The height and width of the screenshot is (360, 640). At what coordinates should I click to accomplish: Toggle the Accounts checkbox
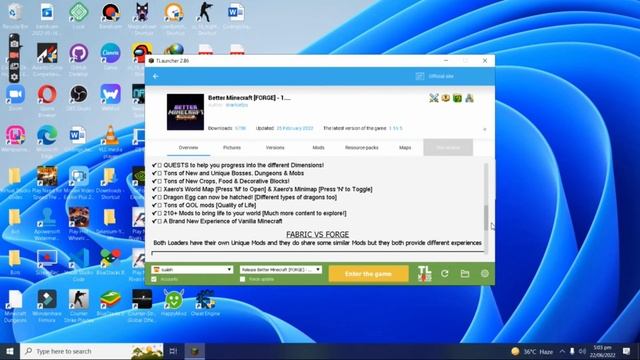[154, 279]
